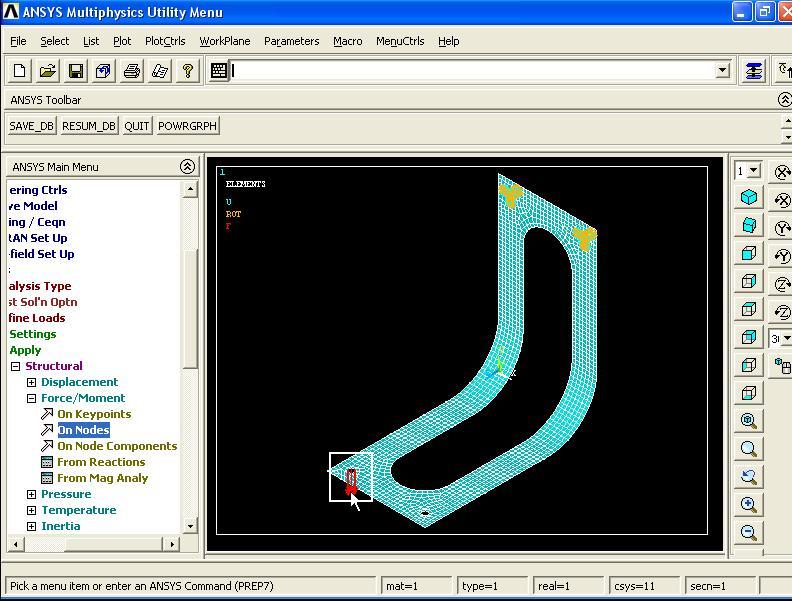
Task: Expand the Temperature tree node
Action: coord(31,511)
